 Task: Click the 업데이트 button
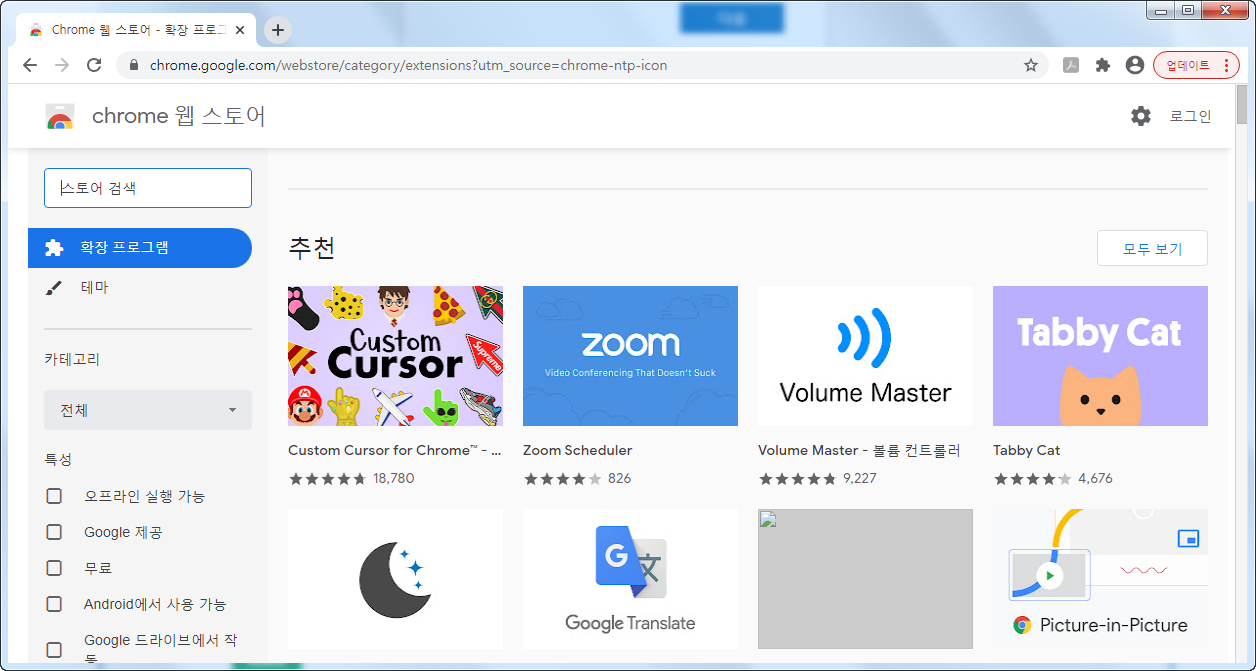point(1196,65)
